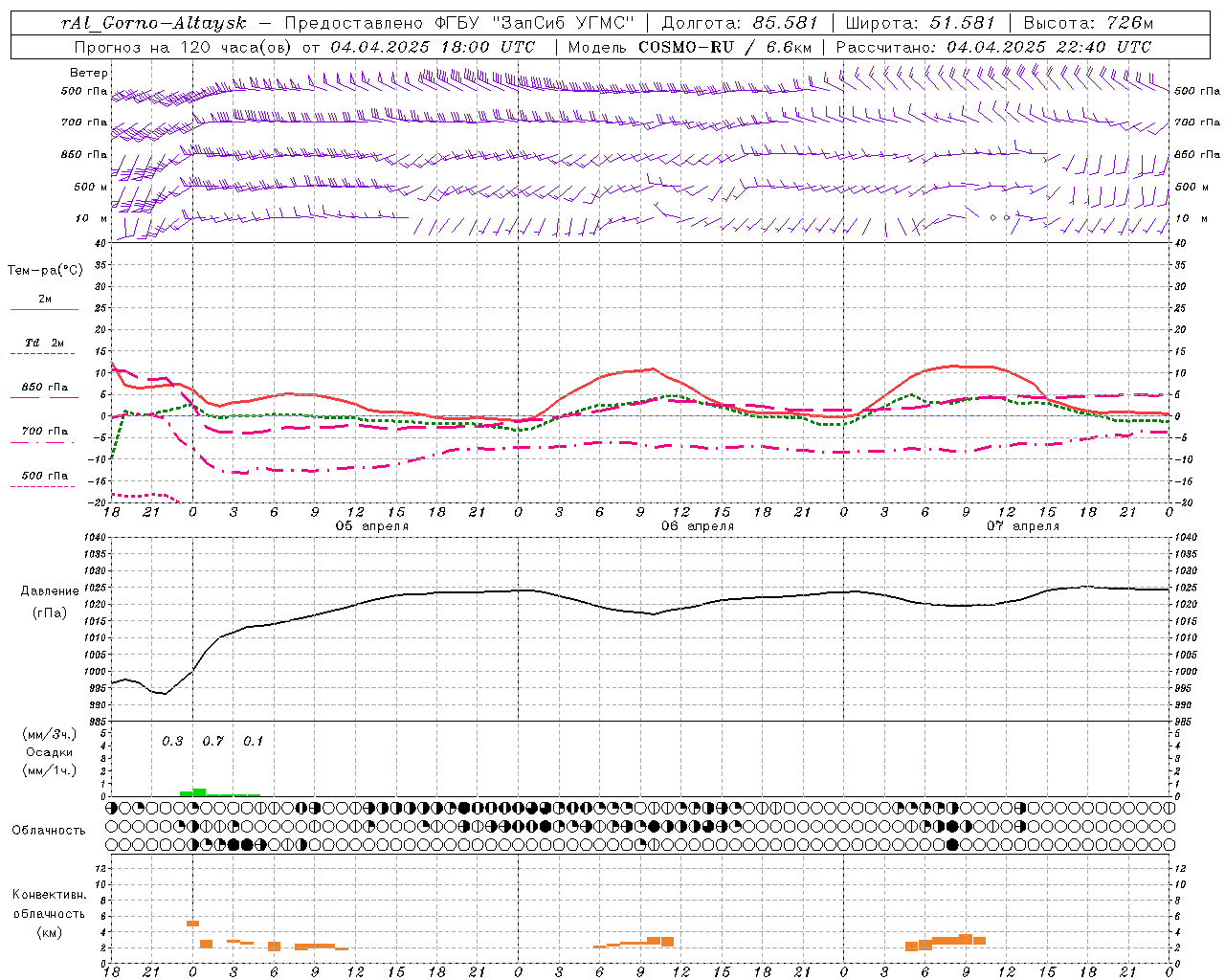Click the 0.1 precipitation amount value

(x=253, y=742)
